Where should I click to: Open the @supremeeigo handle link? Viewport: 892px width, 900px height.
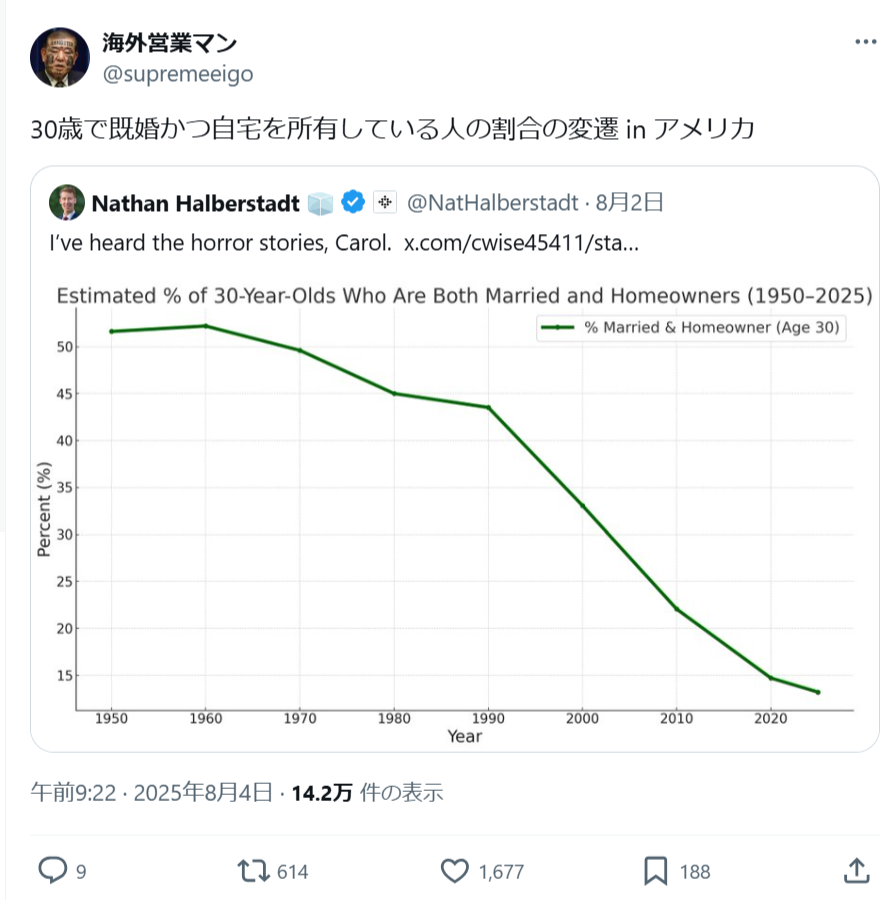pos(177,74)
